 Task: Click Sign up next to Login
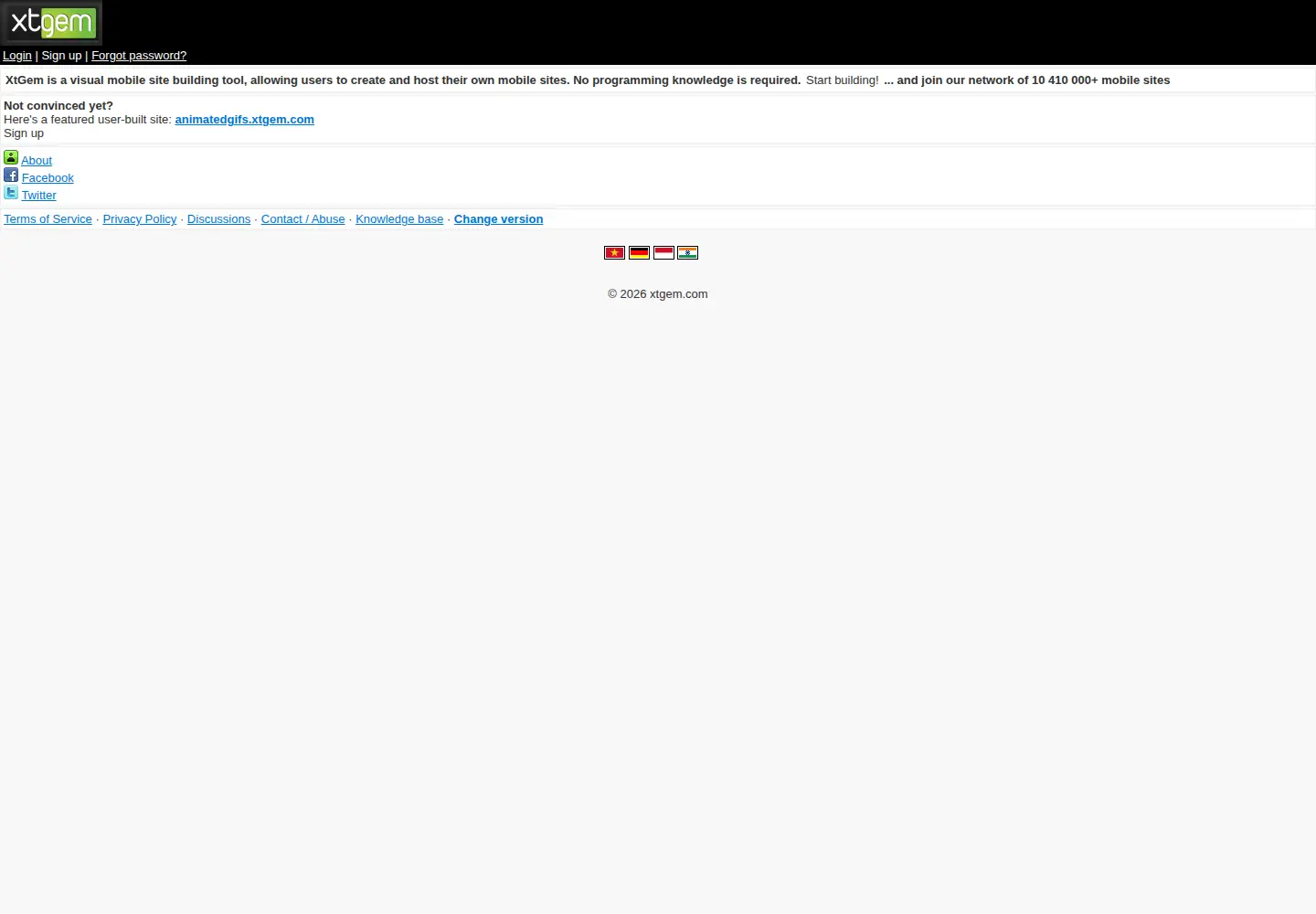[x=61, y=56]
